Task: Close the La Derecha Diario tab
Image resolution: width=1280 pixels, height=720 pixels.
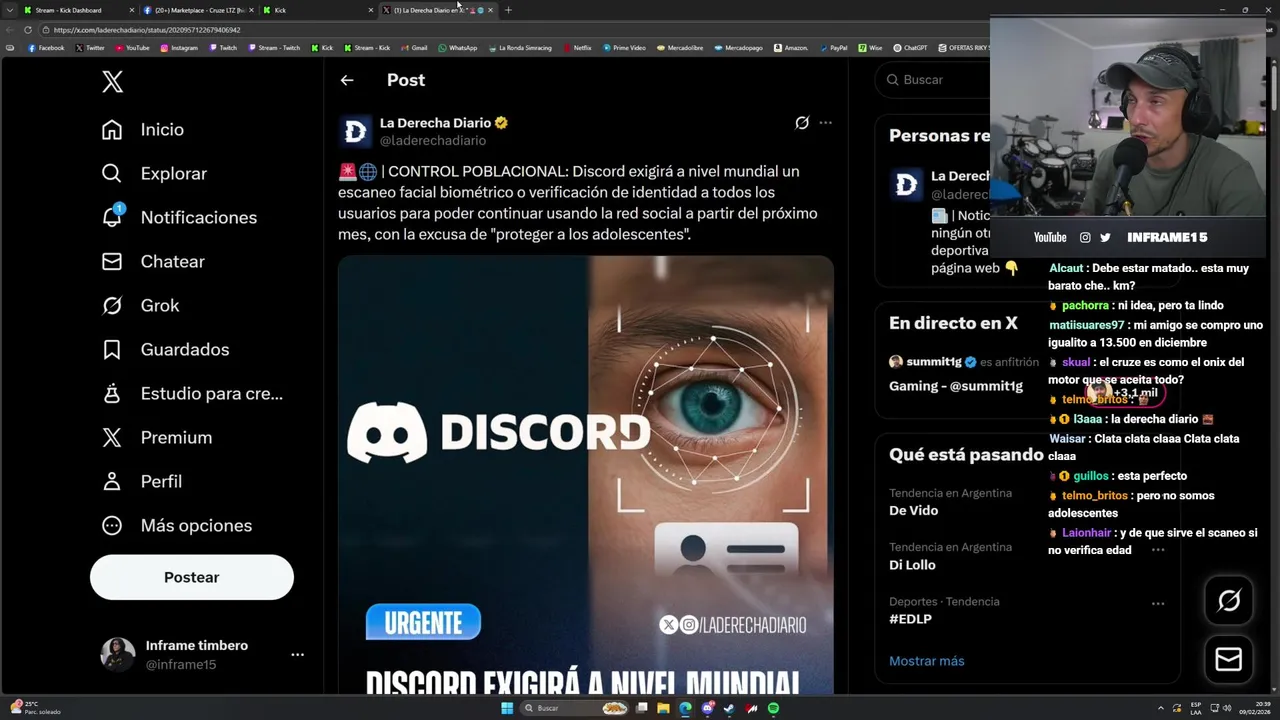Action: (x=490, y=10)
